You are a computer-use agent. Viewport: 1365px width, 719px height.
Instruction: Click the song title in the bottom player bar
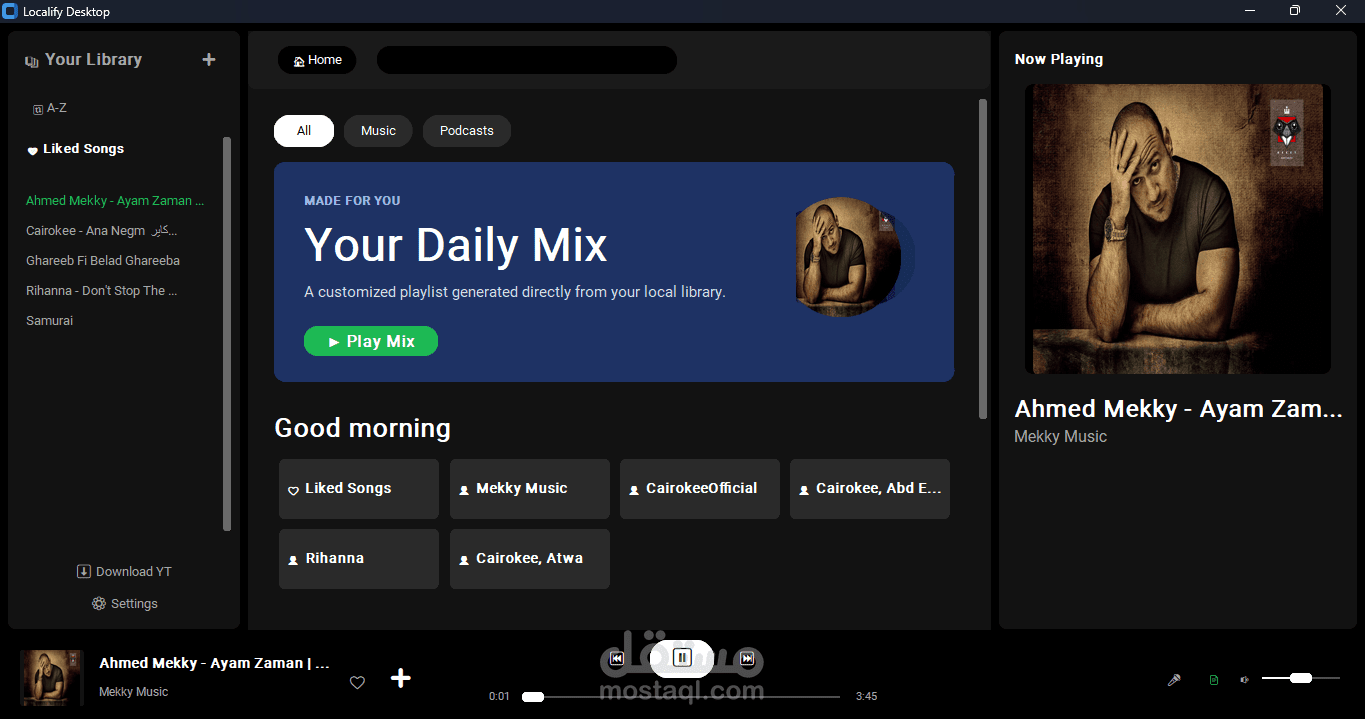214,664
